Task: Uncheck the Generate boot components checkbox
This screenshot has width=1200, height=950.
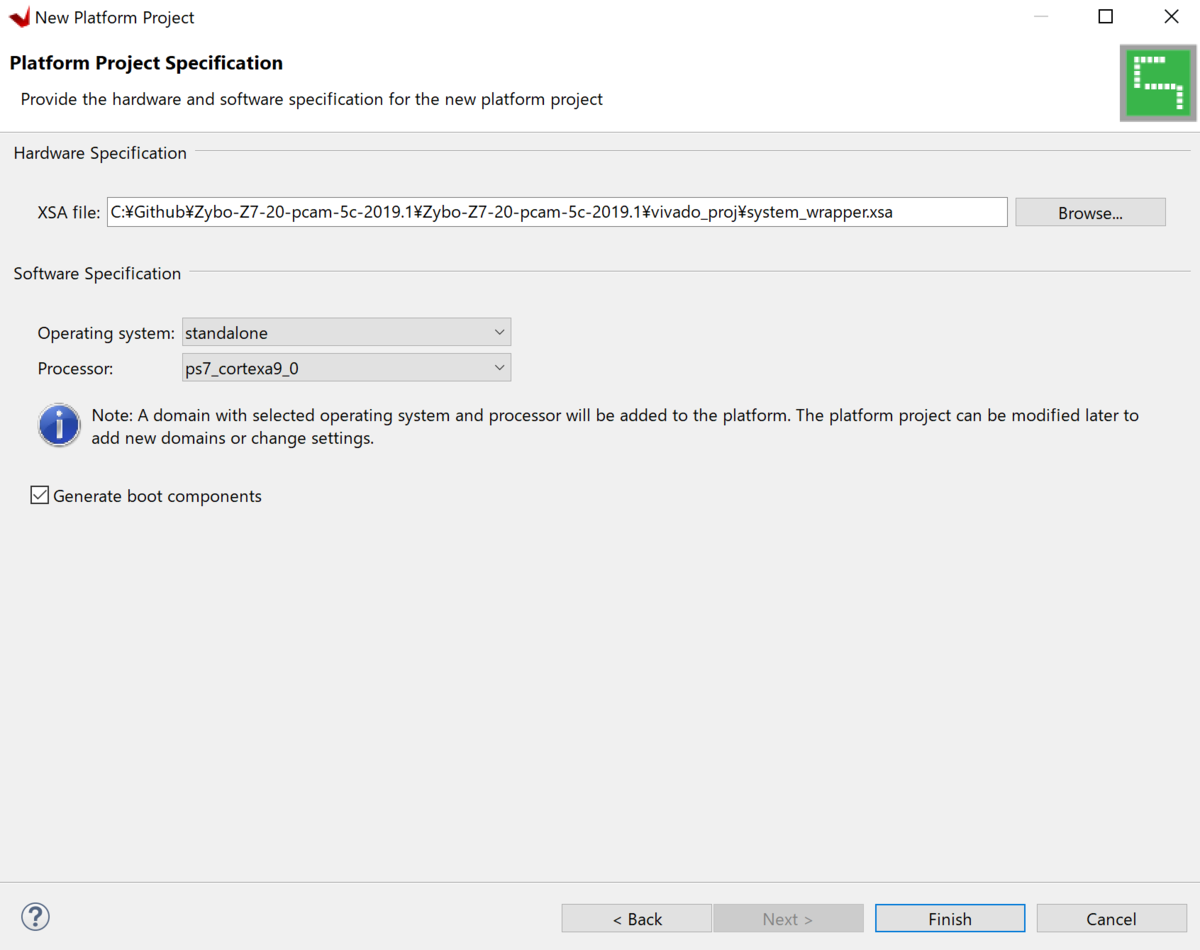Action: pyautogui.click(x=40, y=495)
